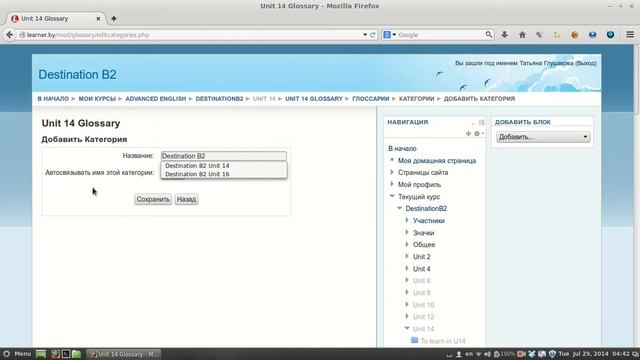Go to the Firefox home page icon
The width and height of the screenshot is (640, 360).
click(x=522, y=35)
